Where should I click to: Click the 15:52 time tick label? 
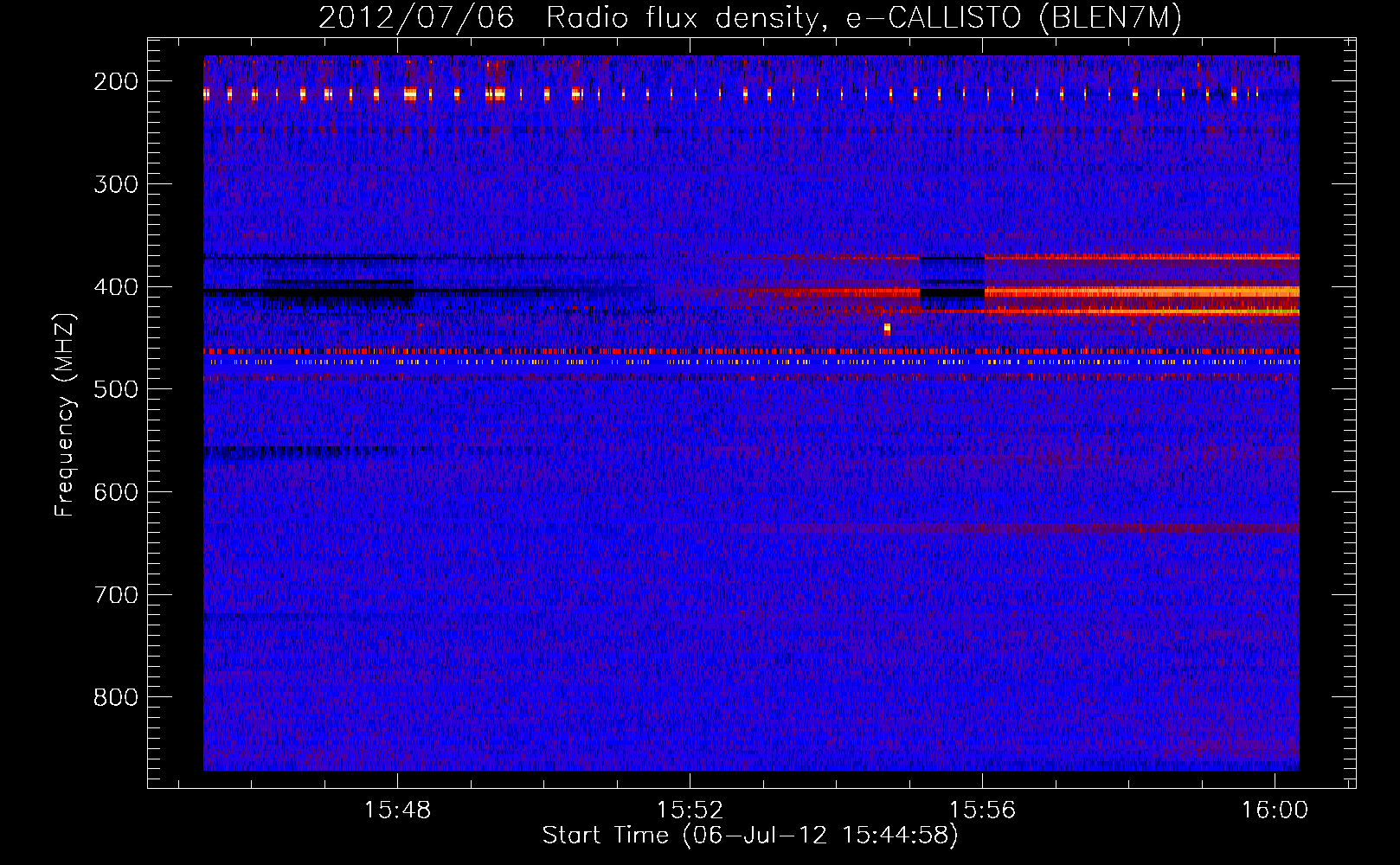pyautogui.click(x=690, y=811)
